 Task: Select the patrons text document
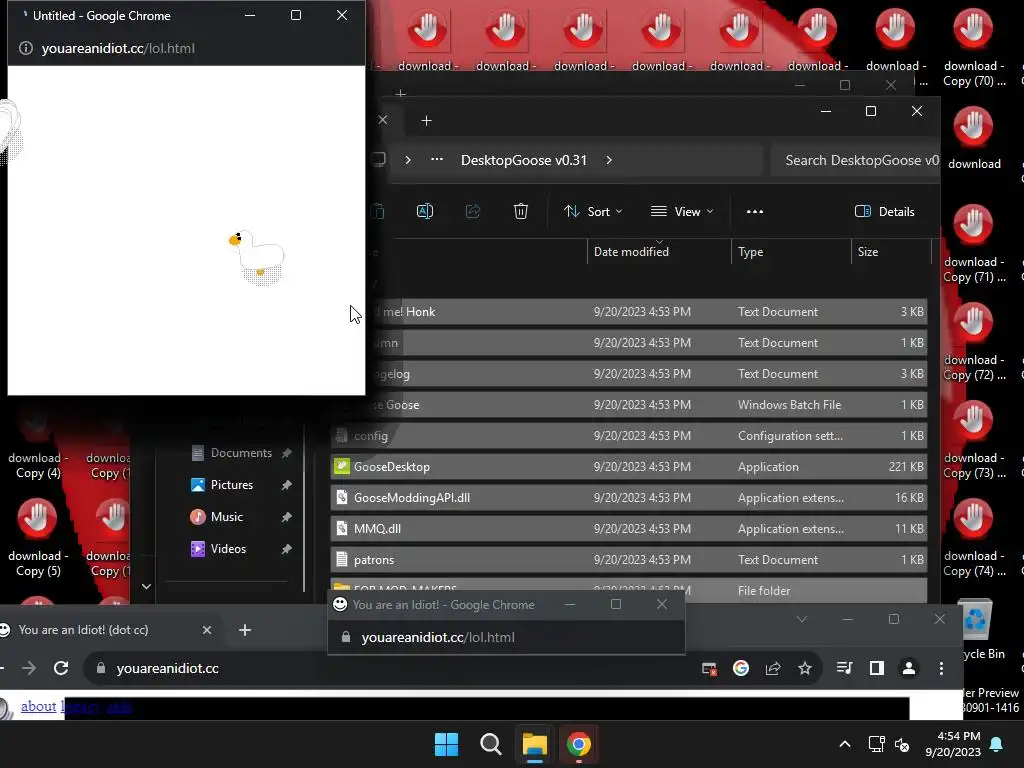(x=629, y=560)
